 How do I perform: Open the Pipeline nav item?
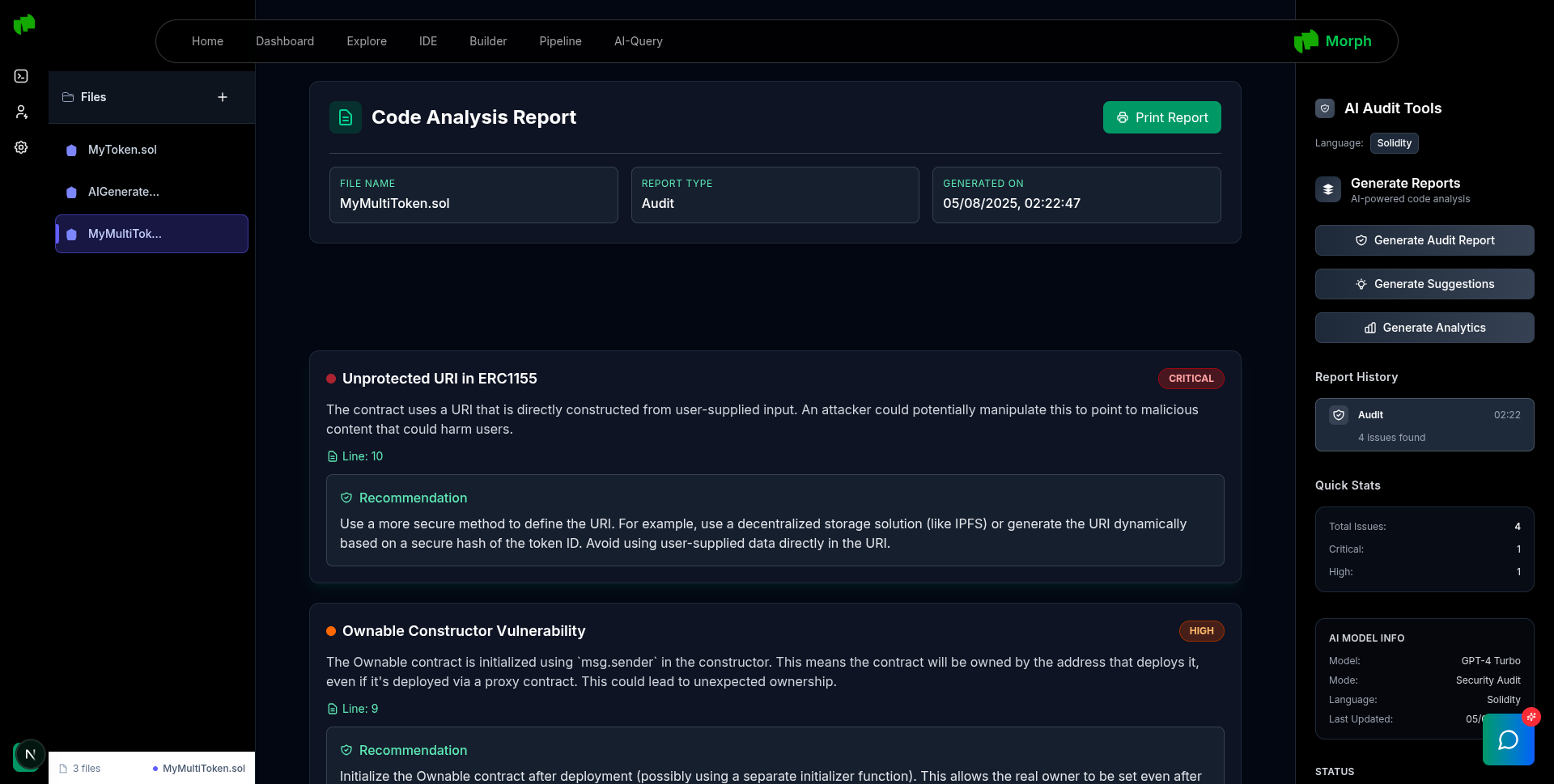(560, 41)
